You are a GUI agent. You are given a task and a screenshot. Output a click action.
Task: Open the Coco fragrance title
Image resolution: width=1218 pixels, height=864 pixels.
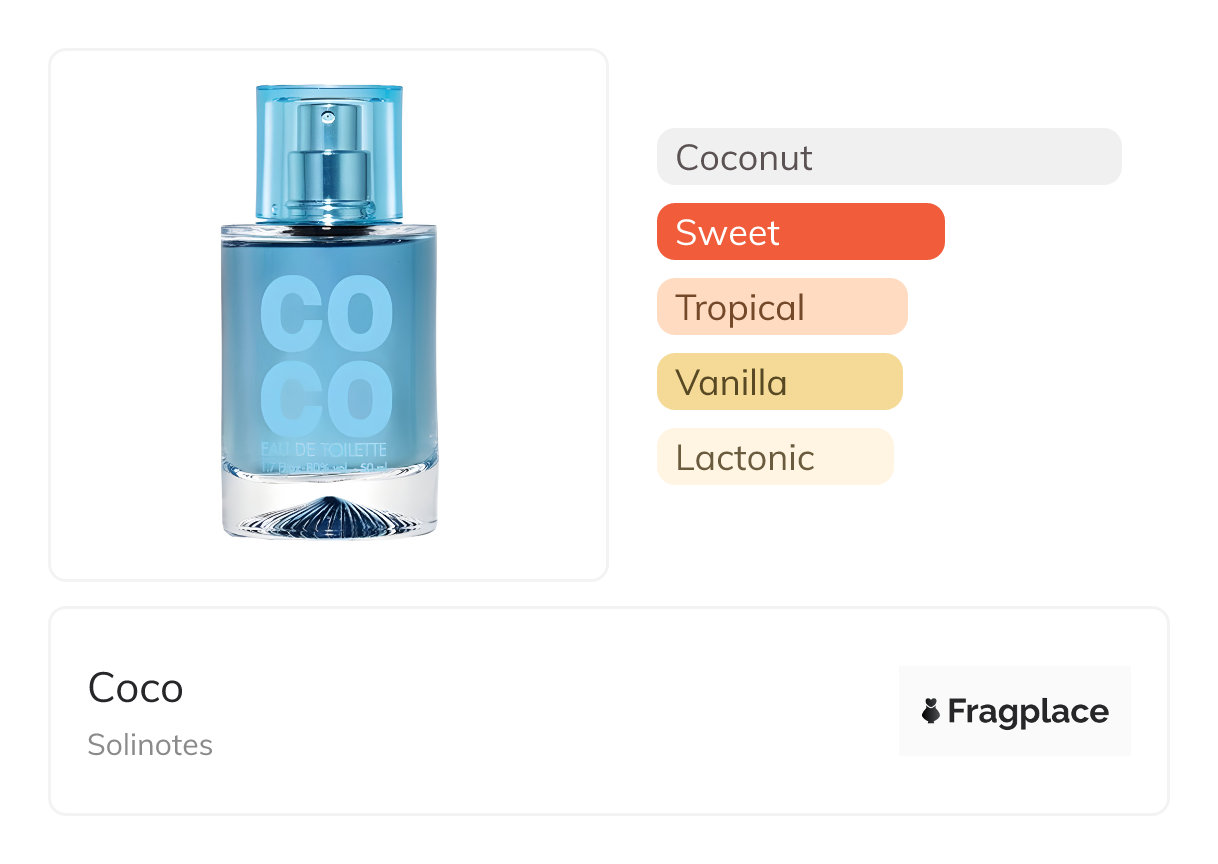click(x=136, y=688)
